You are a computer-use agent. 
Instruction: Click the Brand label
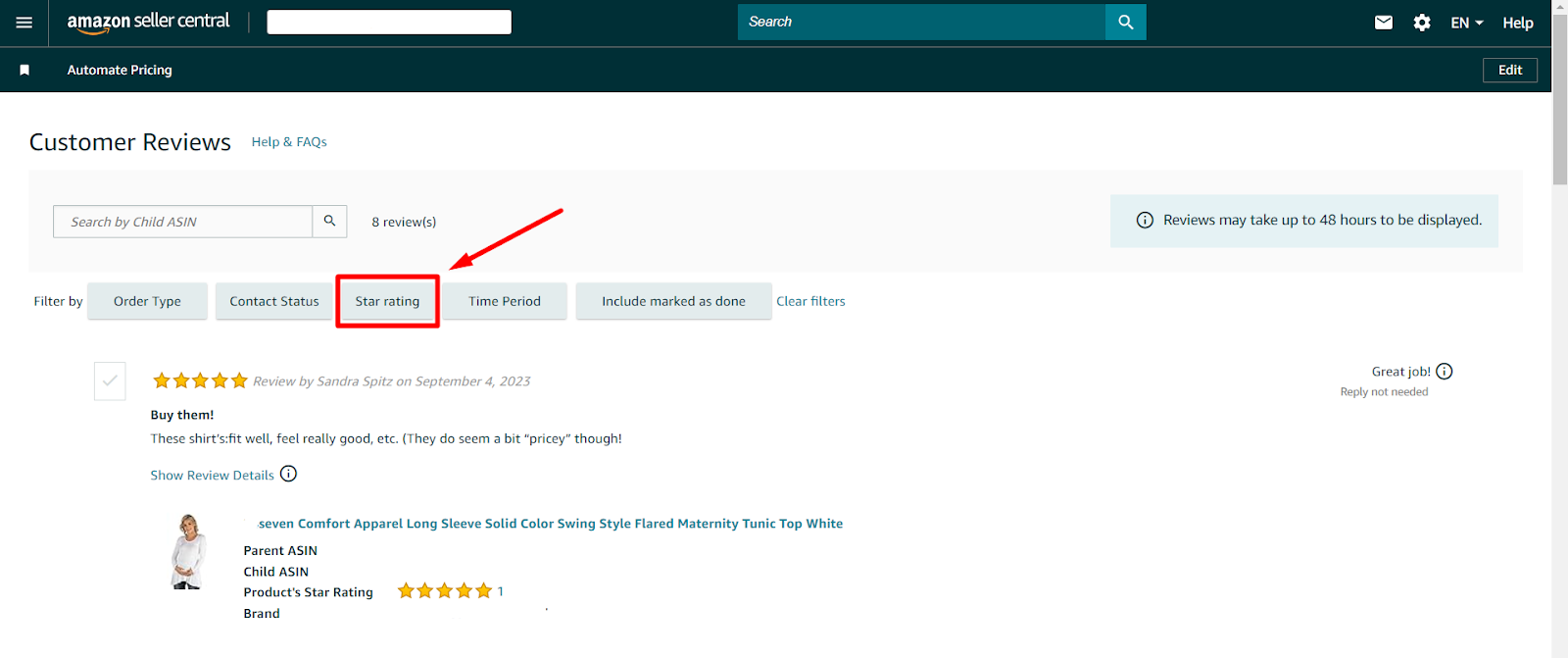pos(262,613)
